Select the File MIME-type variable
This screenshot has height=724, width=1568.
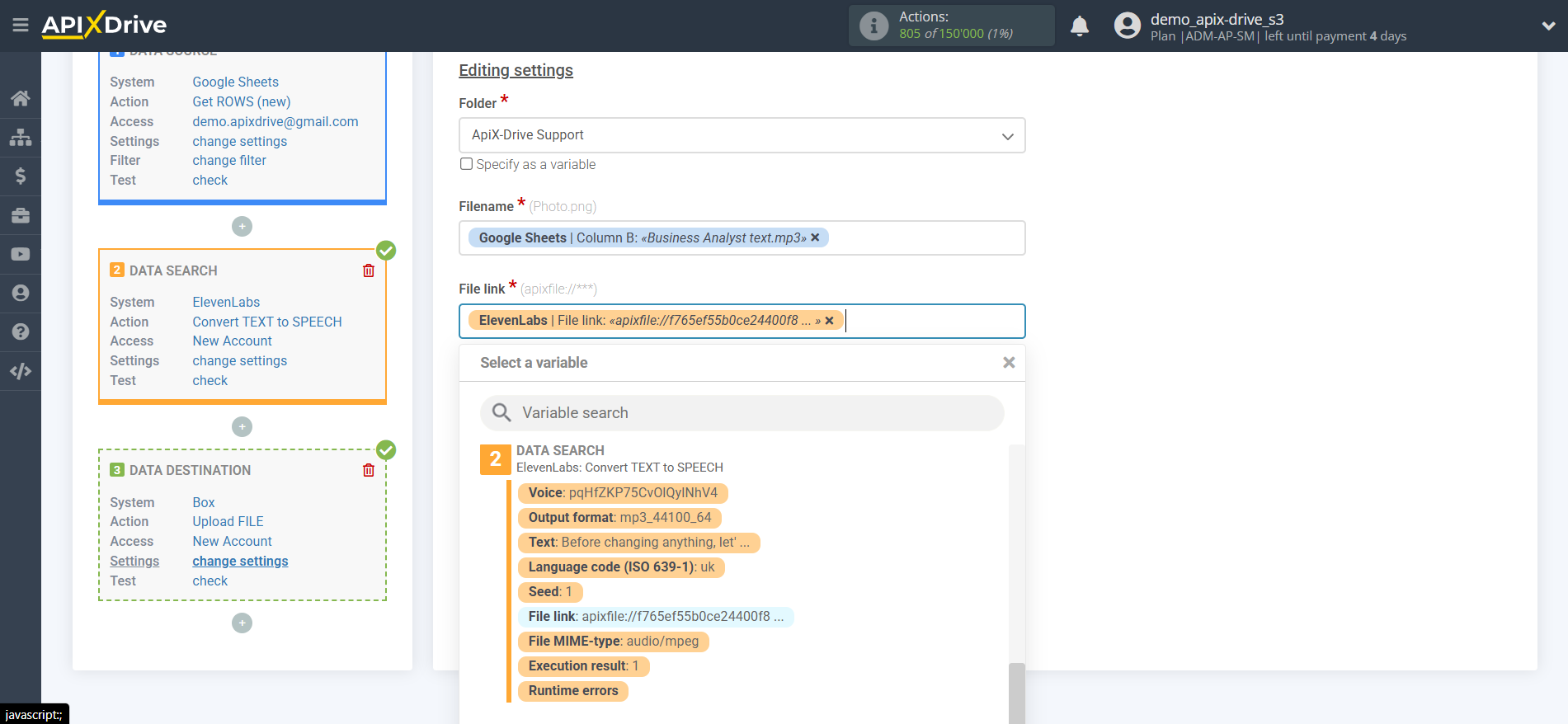[x=614, y=642]
